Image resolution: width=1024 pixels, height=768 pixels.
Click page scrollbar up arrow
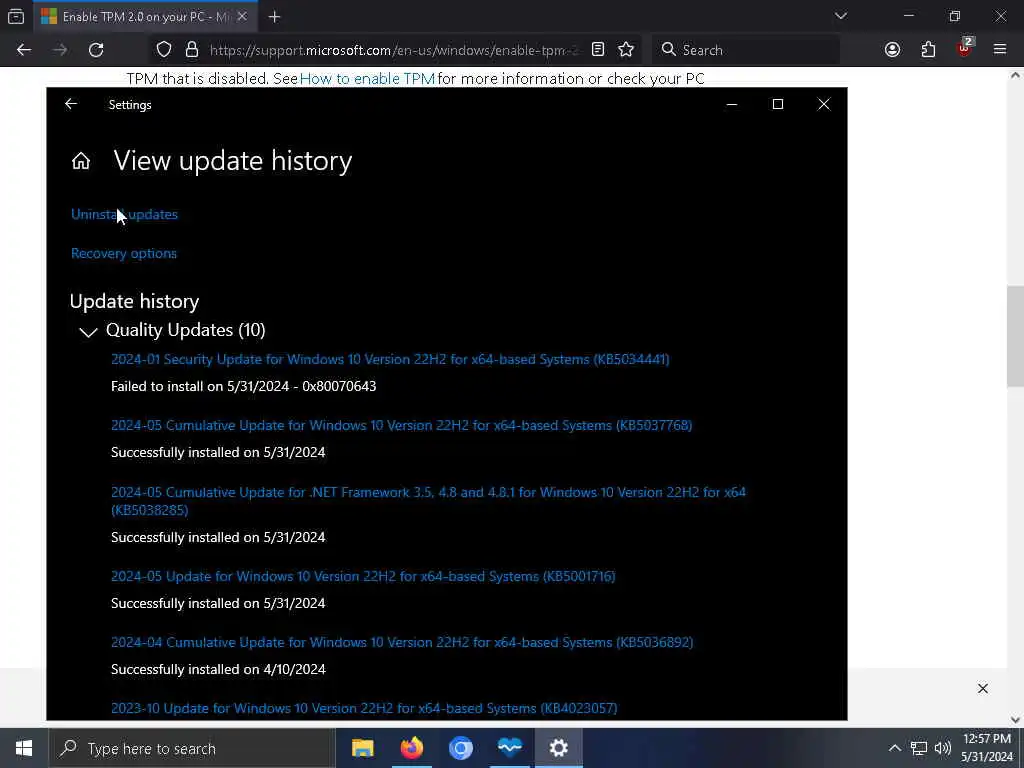pos(1015,76)
